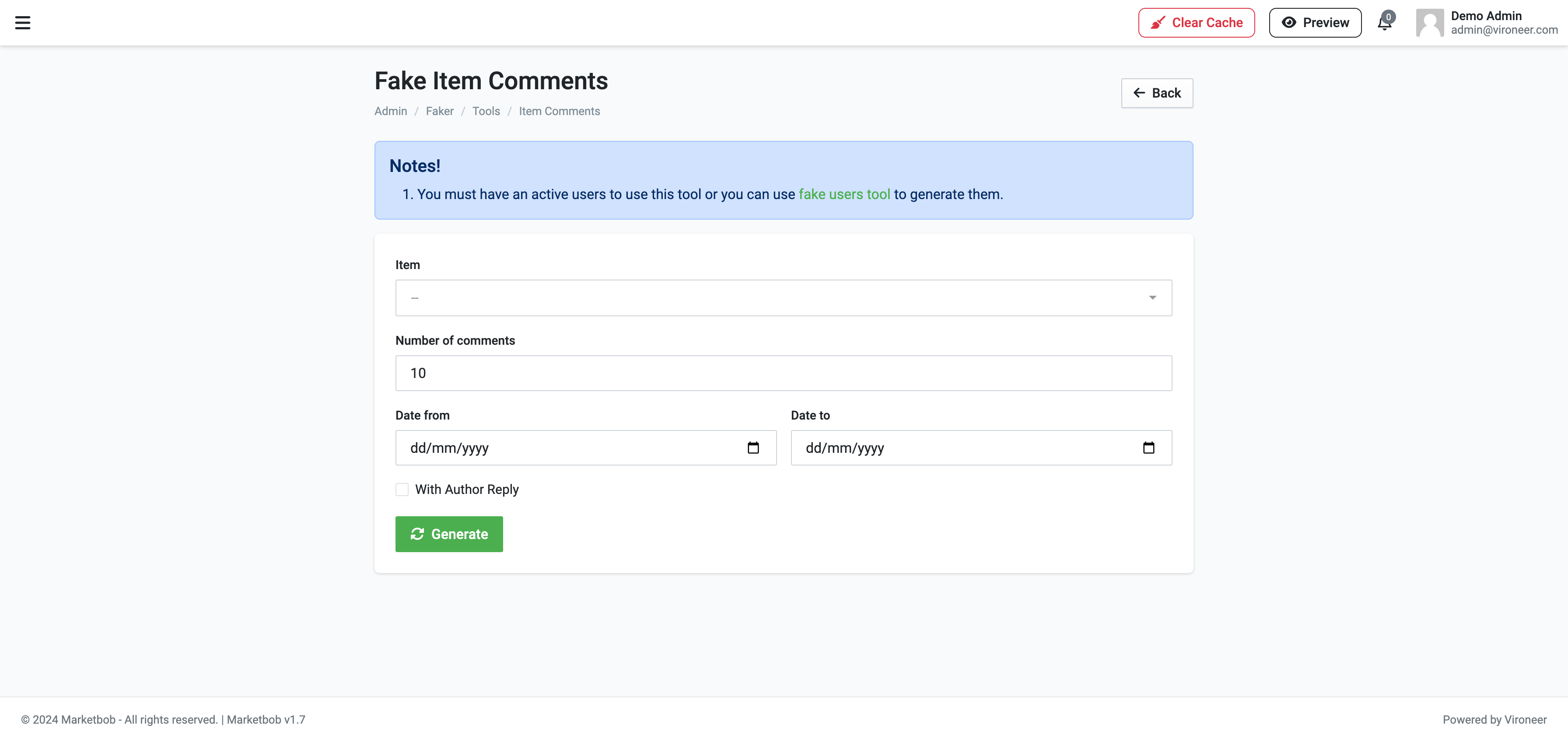Navigate to Tools breadcrumb
This screenshot has width=1568, height=742.
(x=486, y=111)
